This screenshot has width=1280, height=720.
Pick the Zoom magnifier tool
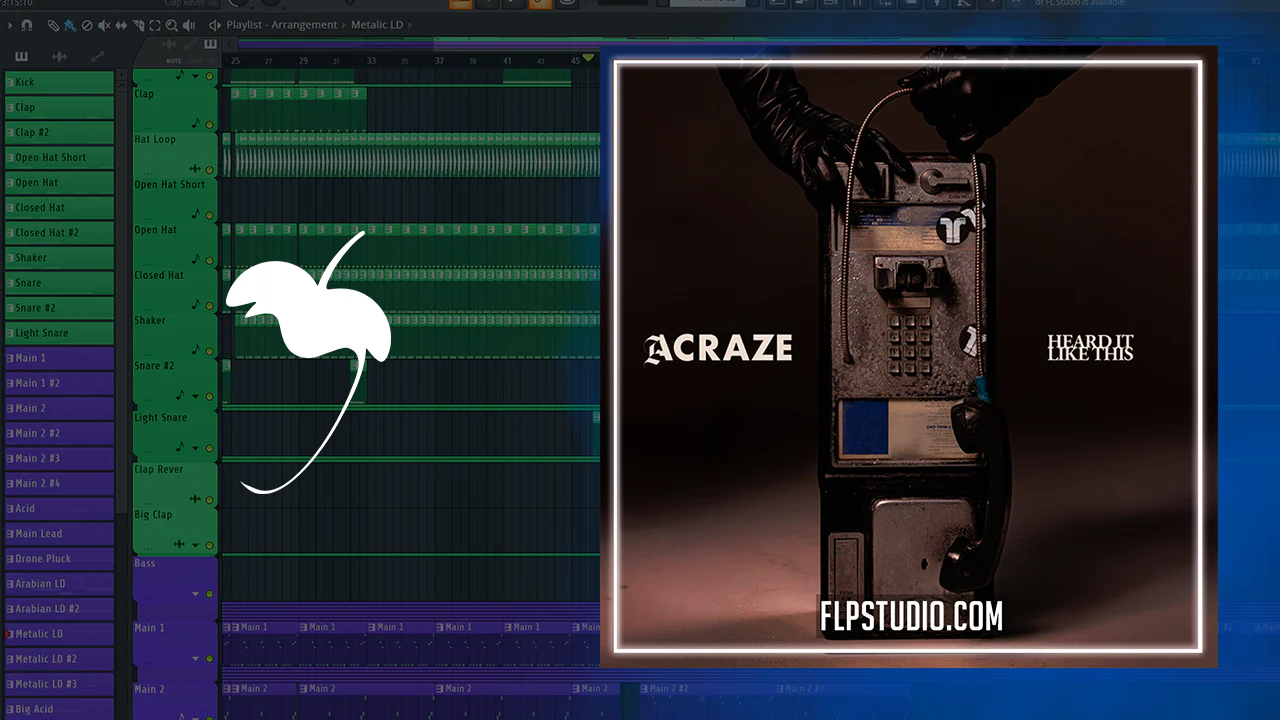[x=172, y=25]
